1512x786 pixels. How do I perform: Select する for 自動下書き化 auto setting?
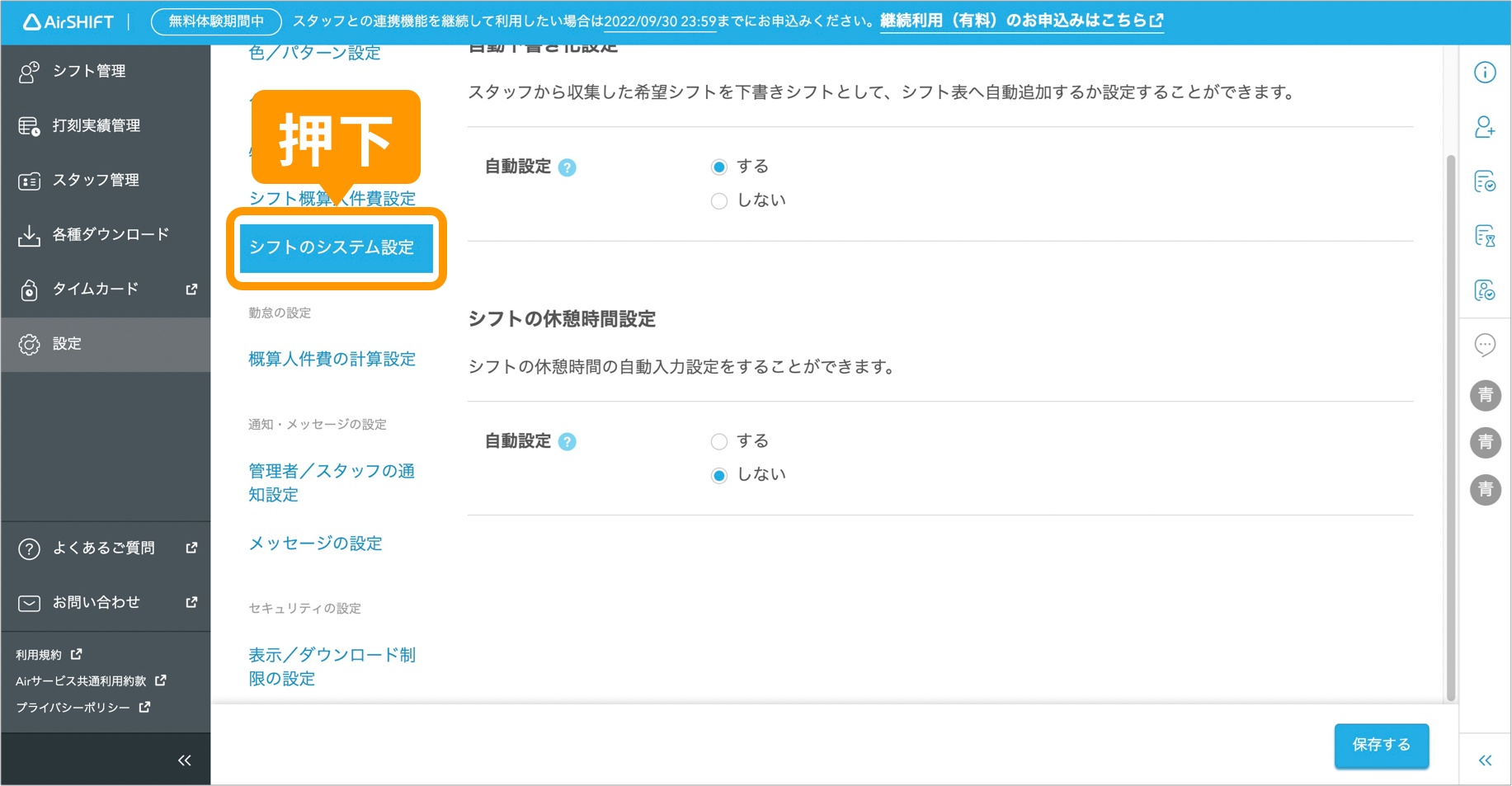719,166
